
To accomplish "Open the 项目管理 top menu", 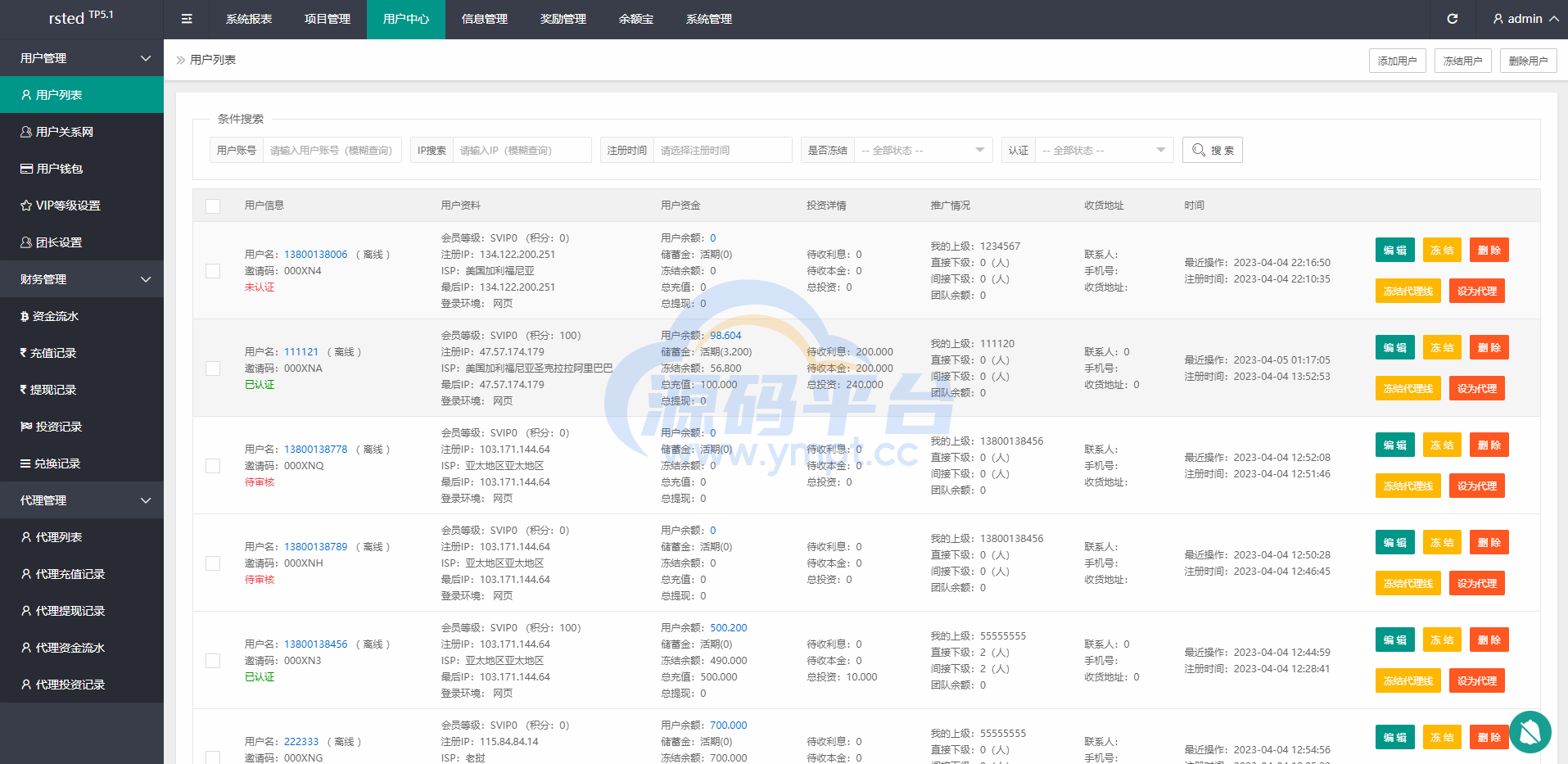I will pyautogui.click(x=328, y=19).
